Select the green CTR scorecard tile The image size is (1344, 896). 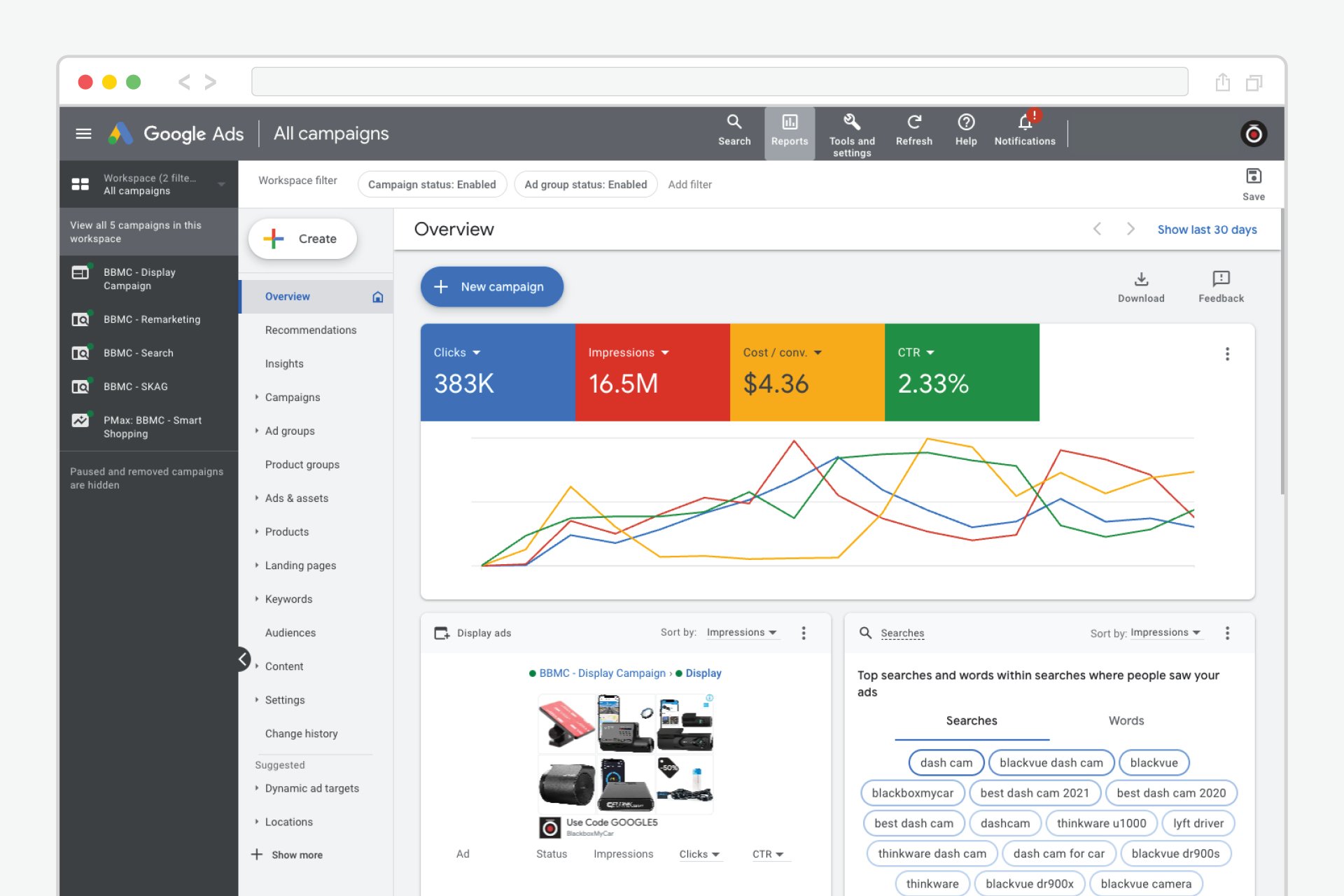pos(962,372)
